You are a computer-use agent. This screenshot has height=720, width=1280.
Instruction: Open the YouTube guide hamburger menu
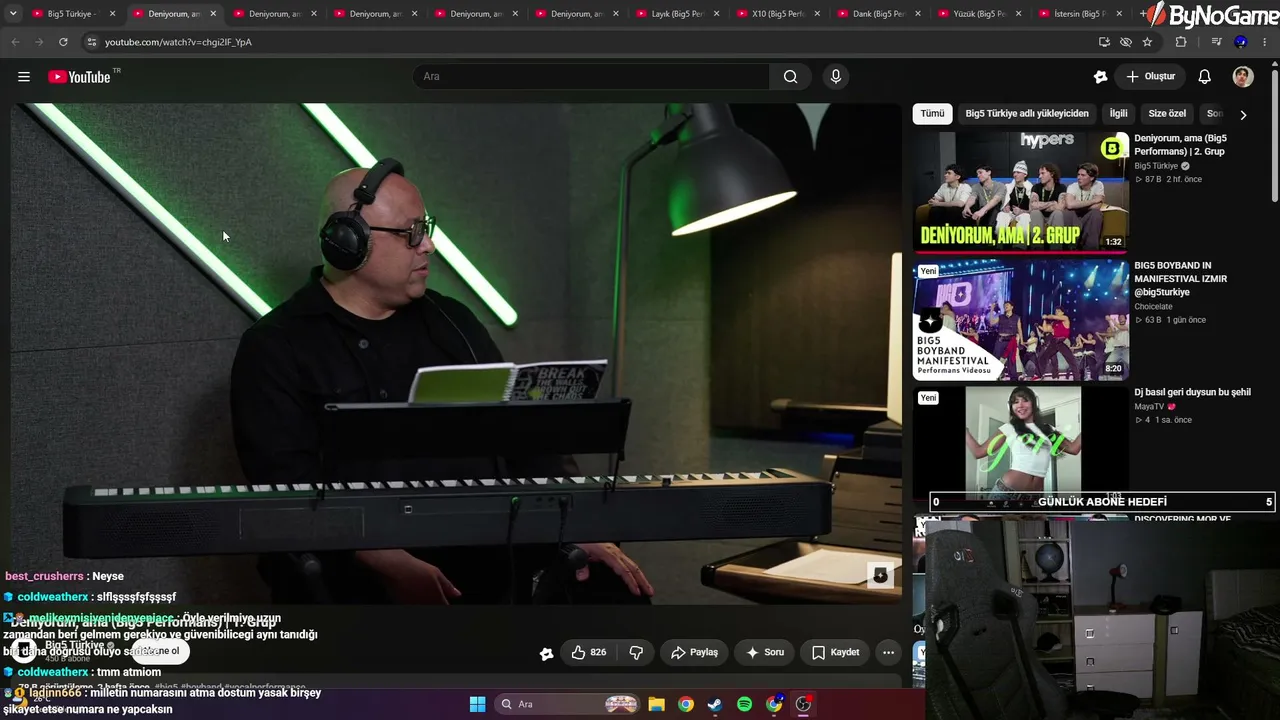(x=24, y=77)
